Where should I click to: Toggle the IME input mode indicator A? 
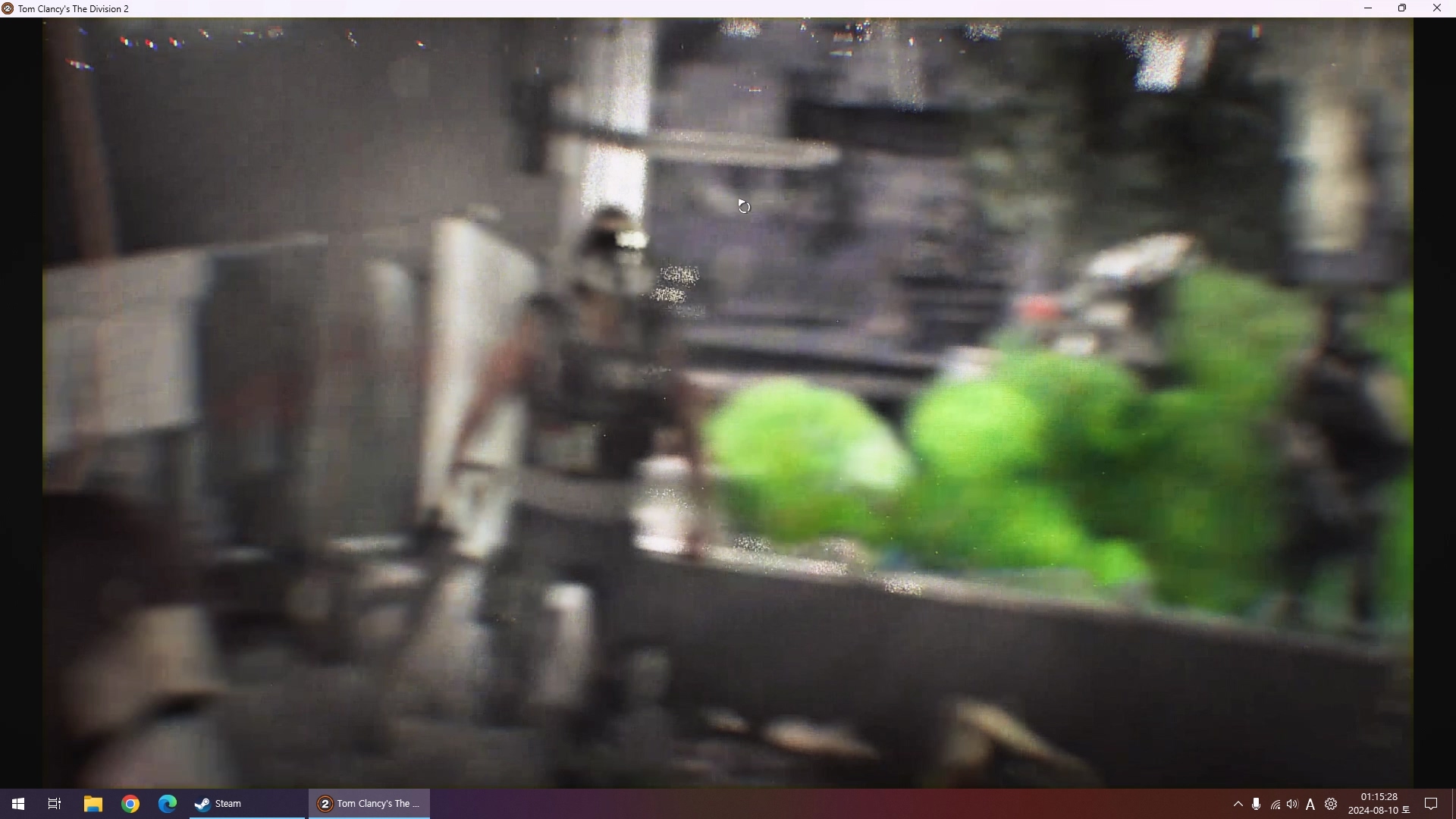coord(1311,805)
